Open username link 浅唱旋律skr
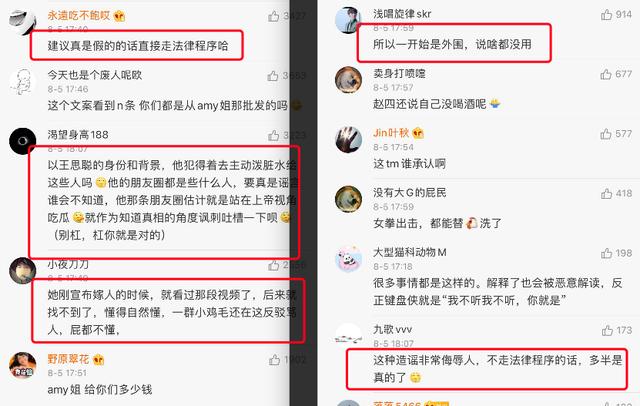640x406 pixels. 402,14
